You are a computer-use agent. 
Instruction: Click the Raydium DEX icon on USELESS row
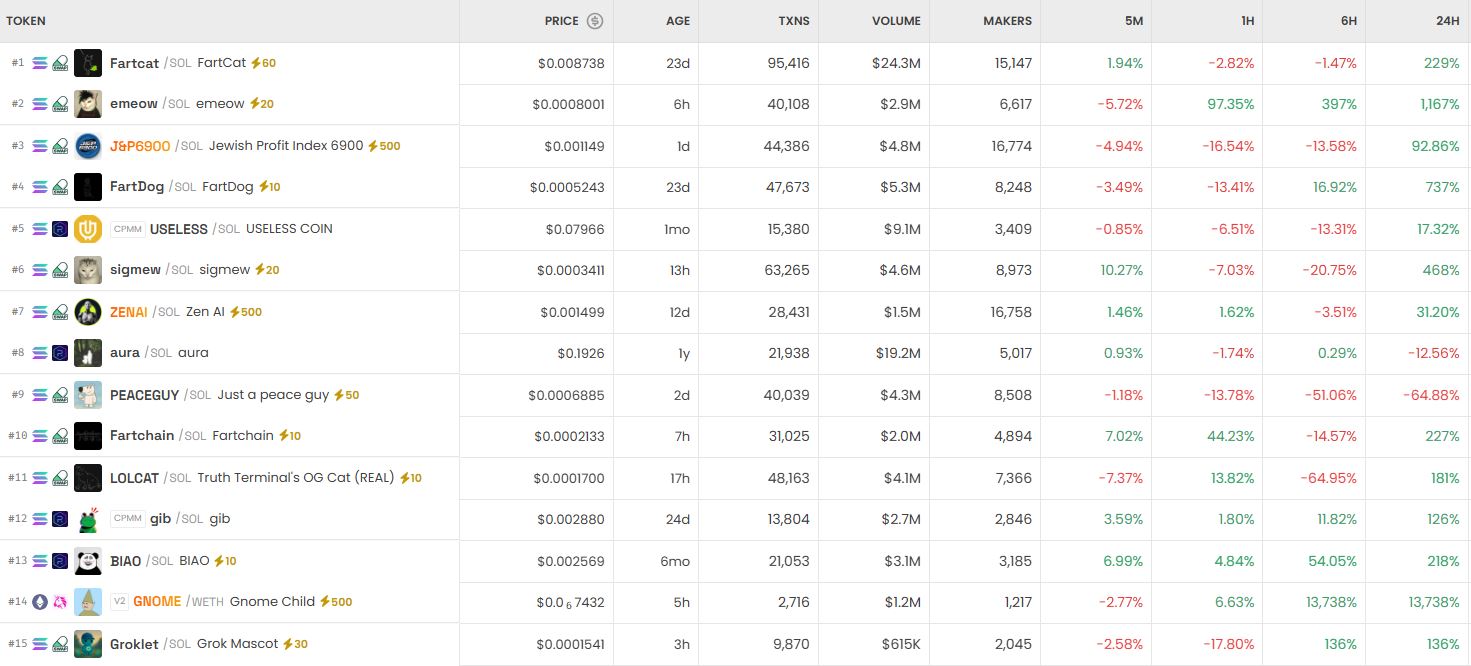pyautogui.click(x=60, y=229)
